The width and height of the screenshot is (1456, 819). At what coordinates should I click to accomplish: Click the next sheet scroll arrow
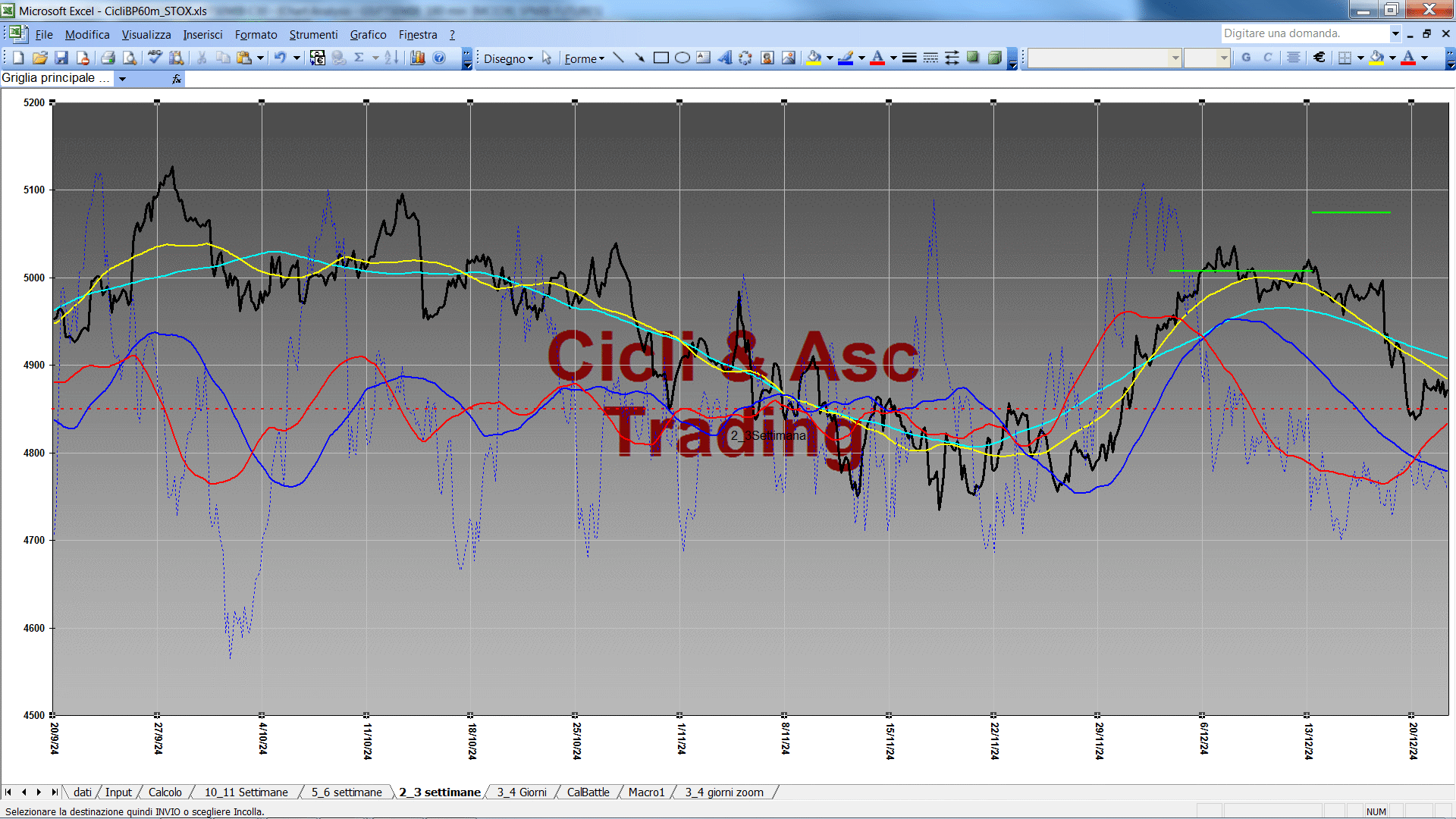pos(39,792)
